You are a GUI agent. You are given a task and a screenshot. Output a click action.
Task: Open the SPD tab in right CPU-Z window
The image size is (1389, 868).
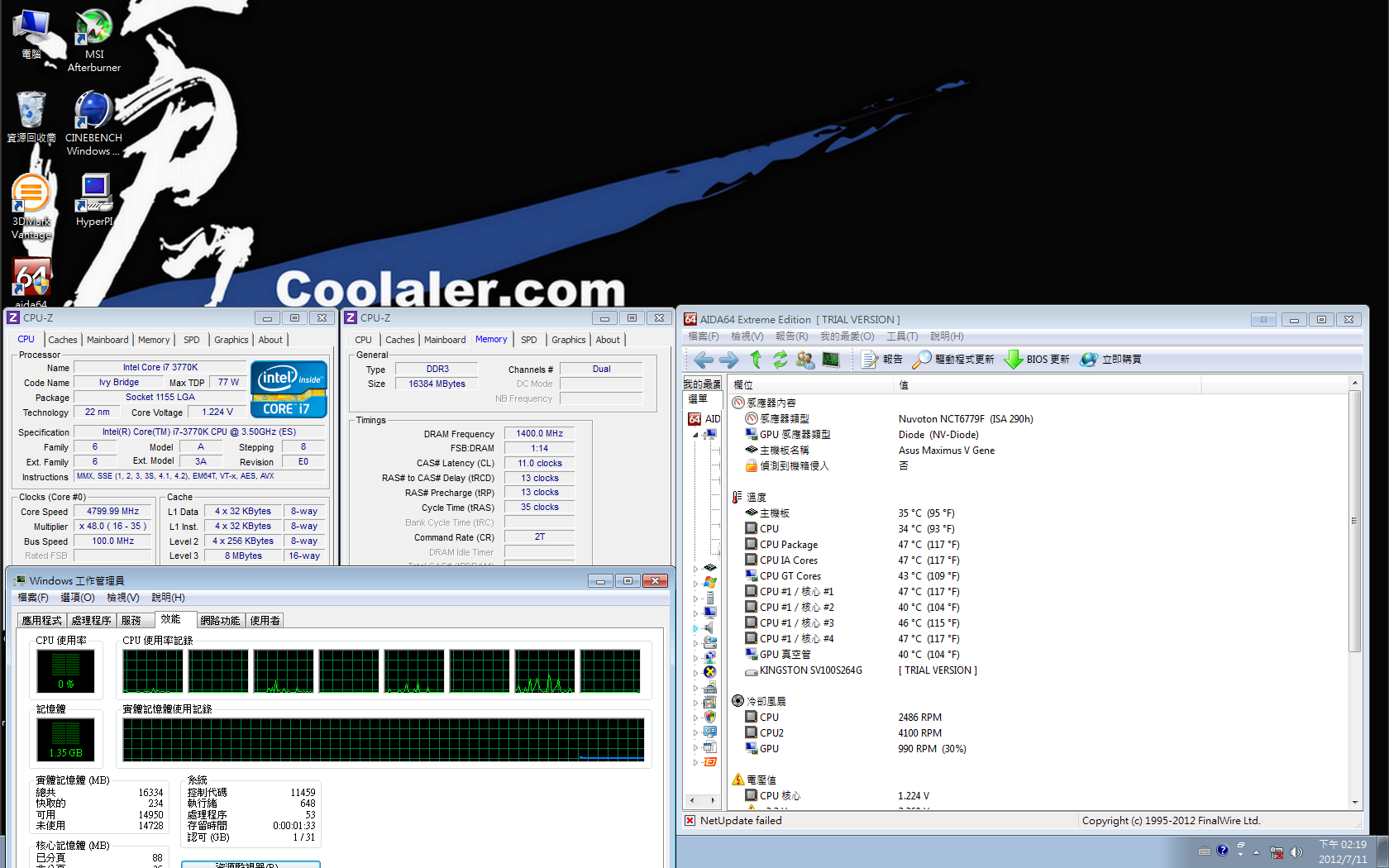tap(529, 340)
